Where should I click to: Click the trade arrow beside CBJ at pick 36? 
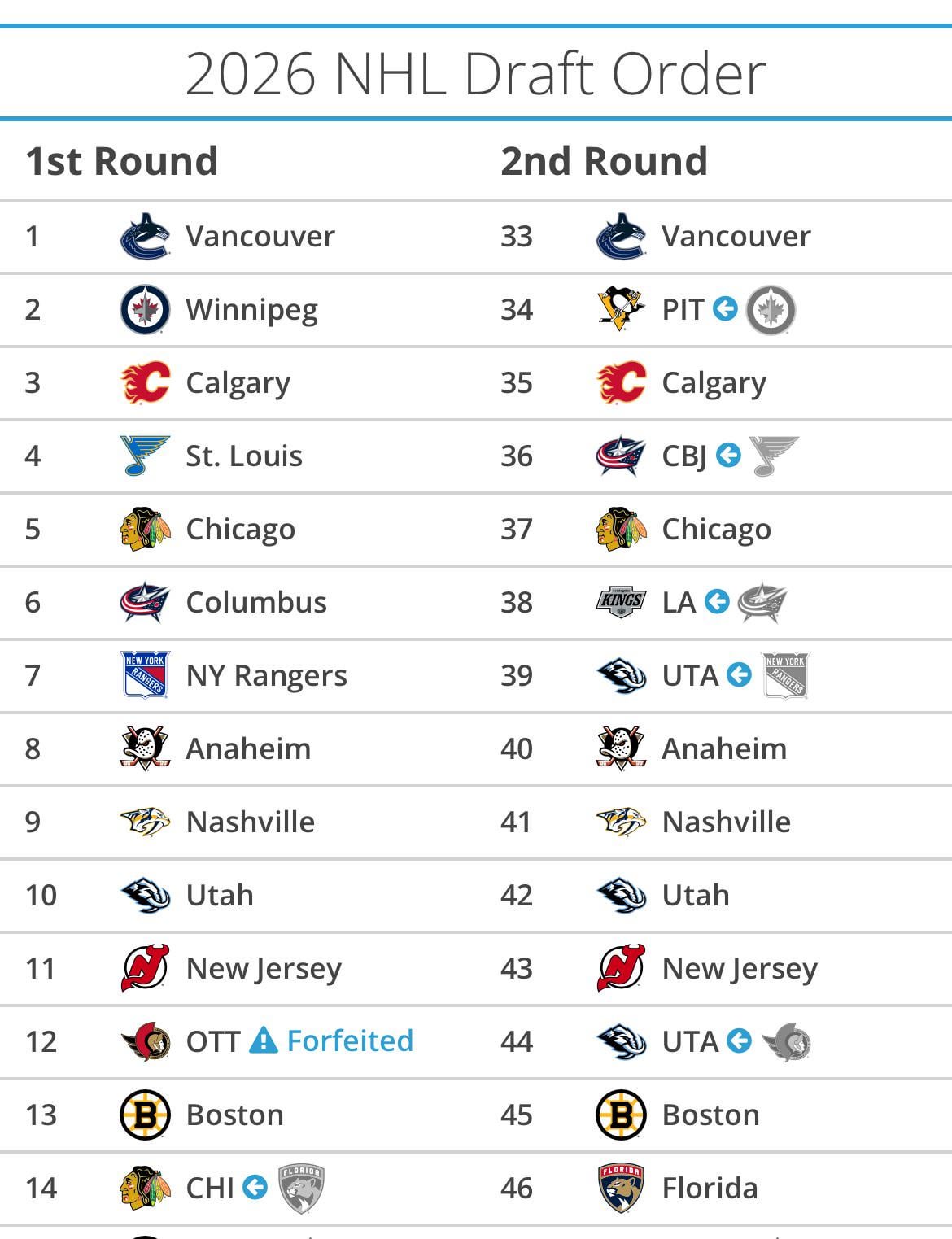pyautogui.click(x=728, y=456)
